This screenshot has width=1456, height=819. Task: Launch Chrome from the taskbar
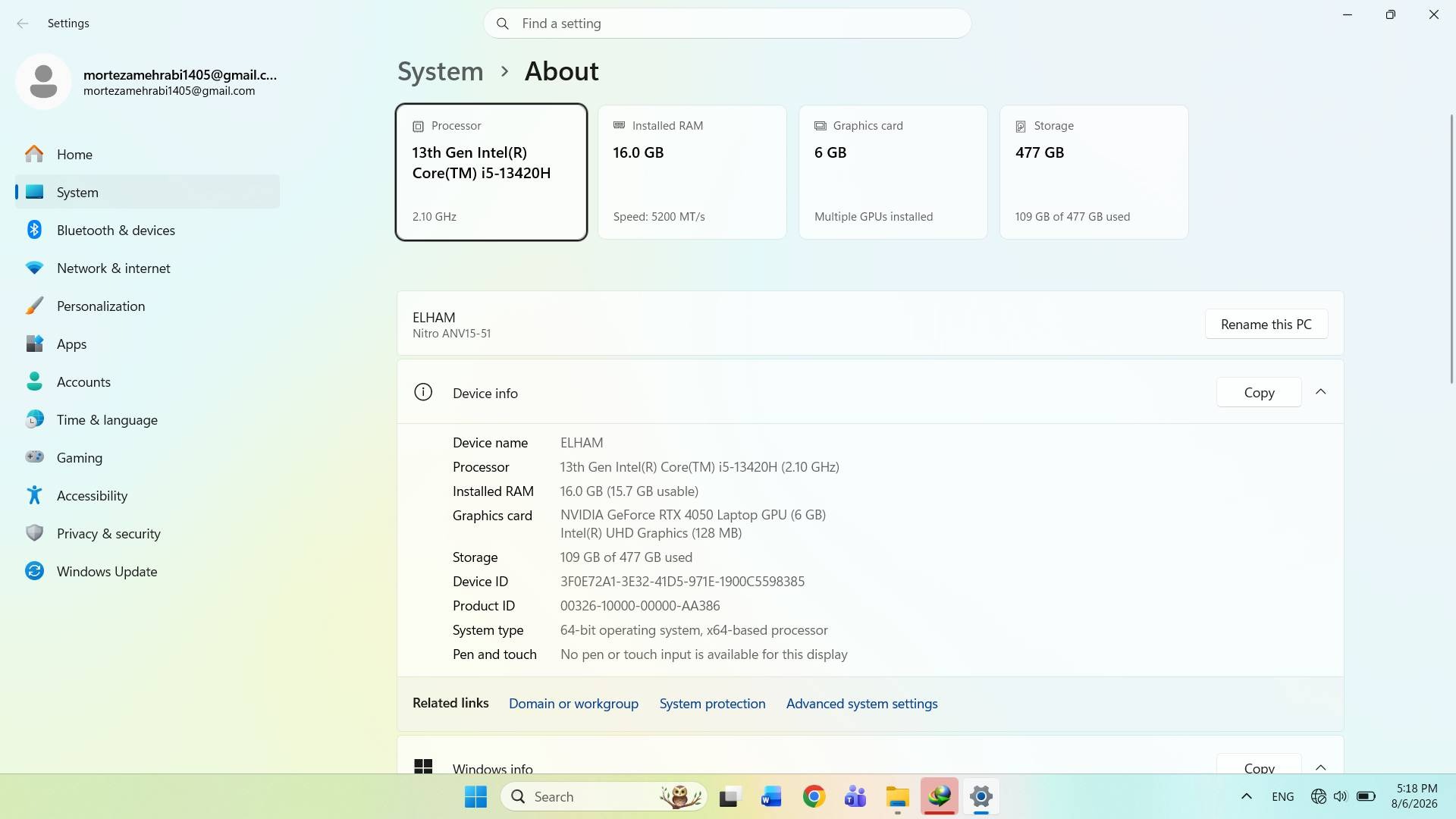814,796
